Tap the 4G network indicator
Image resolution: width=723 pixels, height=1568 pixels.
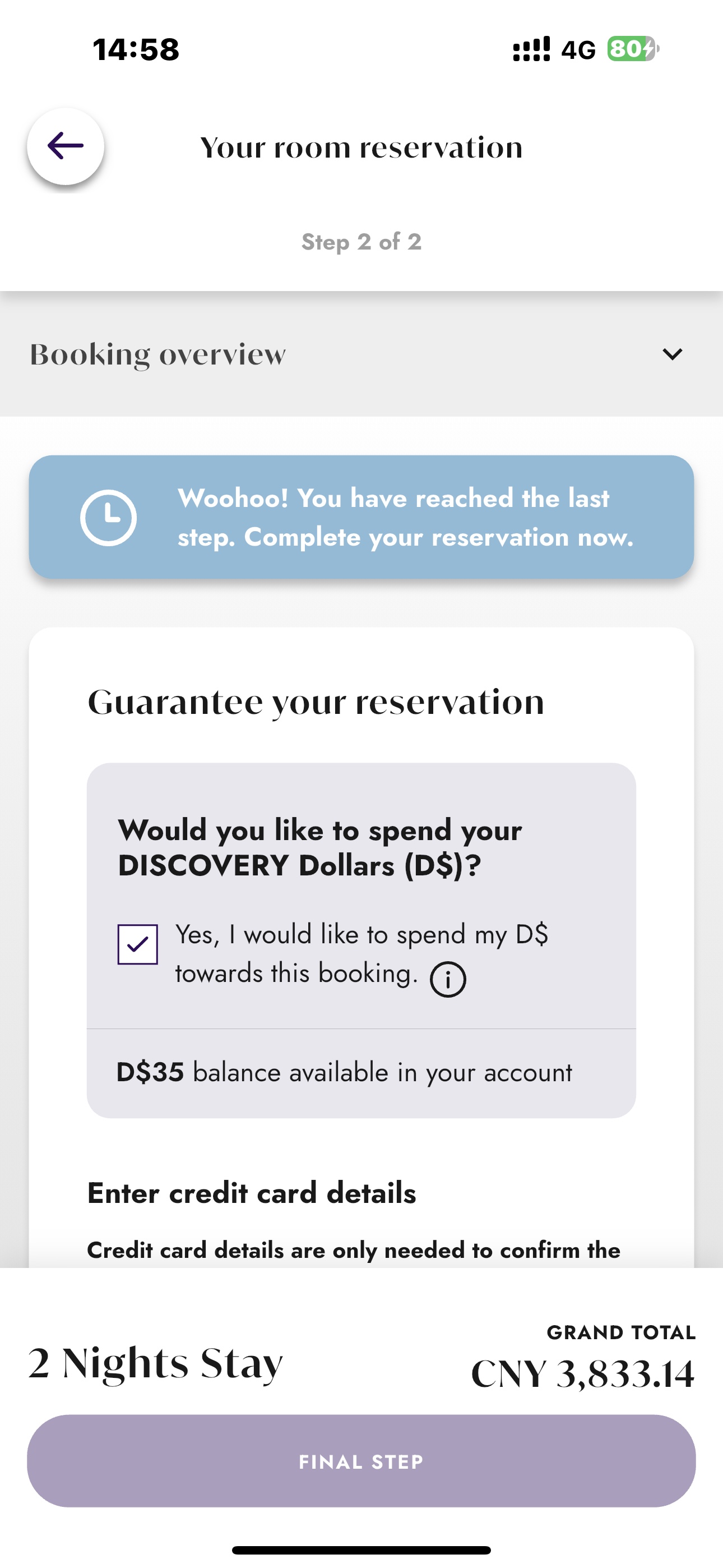point(578,49)
